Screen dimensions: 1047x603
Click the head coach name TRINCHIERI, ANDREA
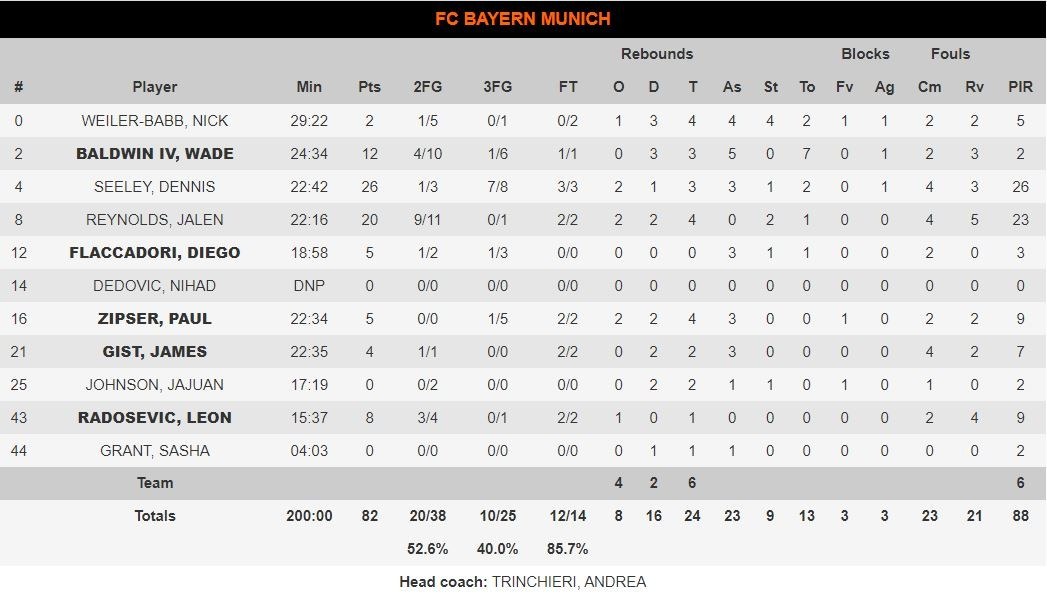pos(569,582)
